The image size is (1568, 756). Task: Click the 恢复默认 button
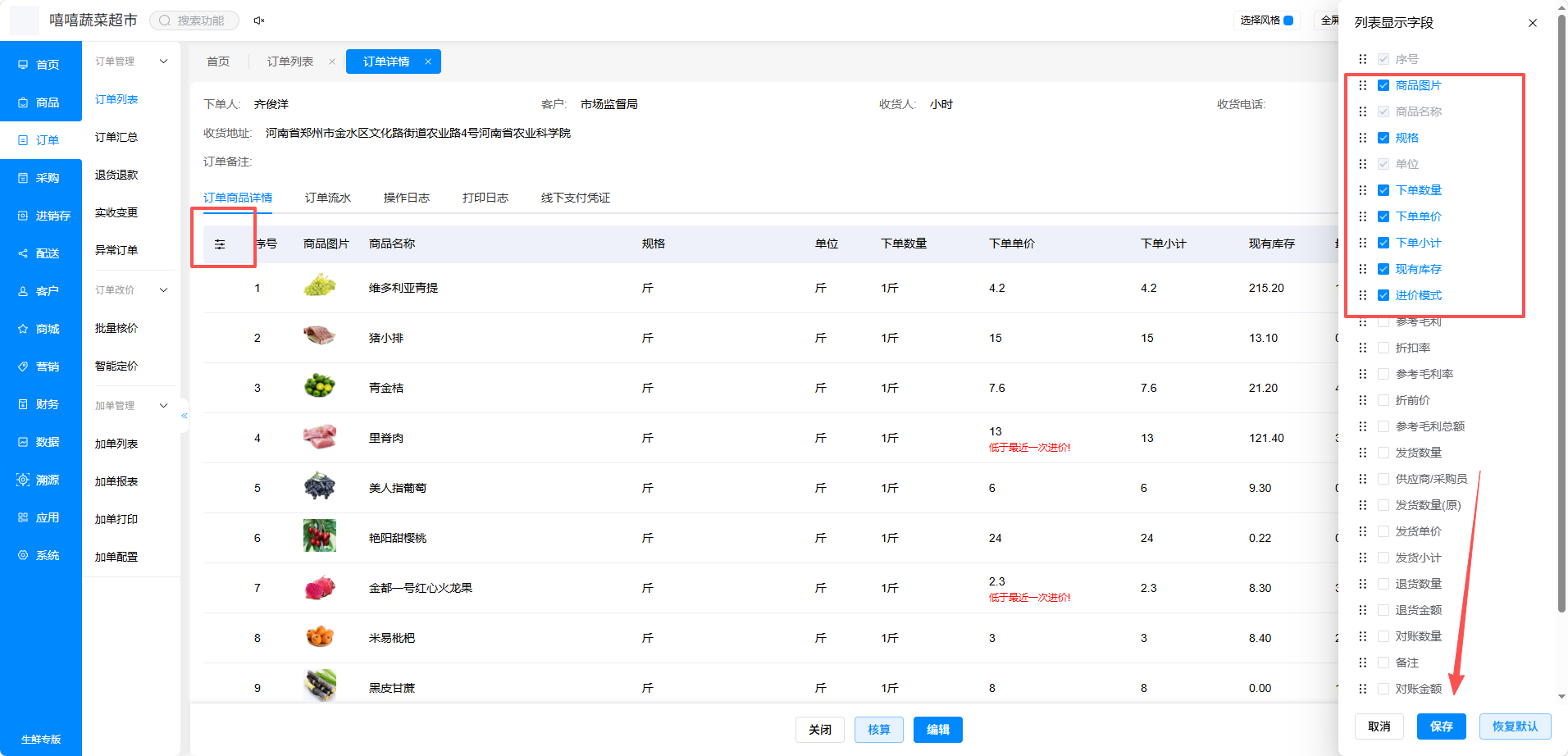coord(1516,726)
